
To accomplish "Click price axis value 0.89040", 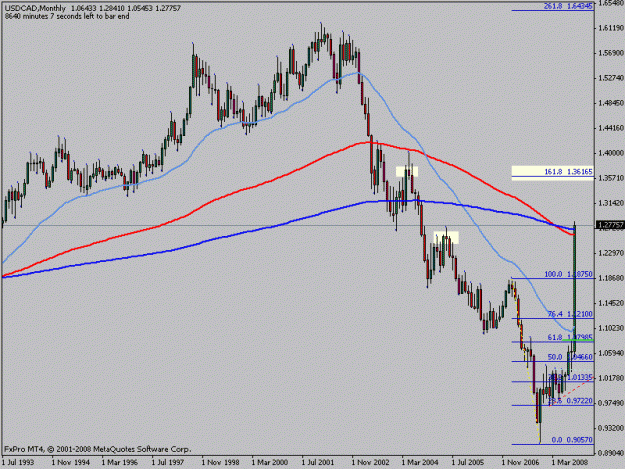I will [x=611, y=453].
